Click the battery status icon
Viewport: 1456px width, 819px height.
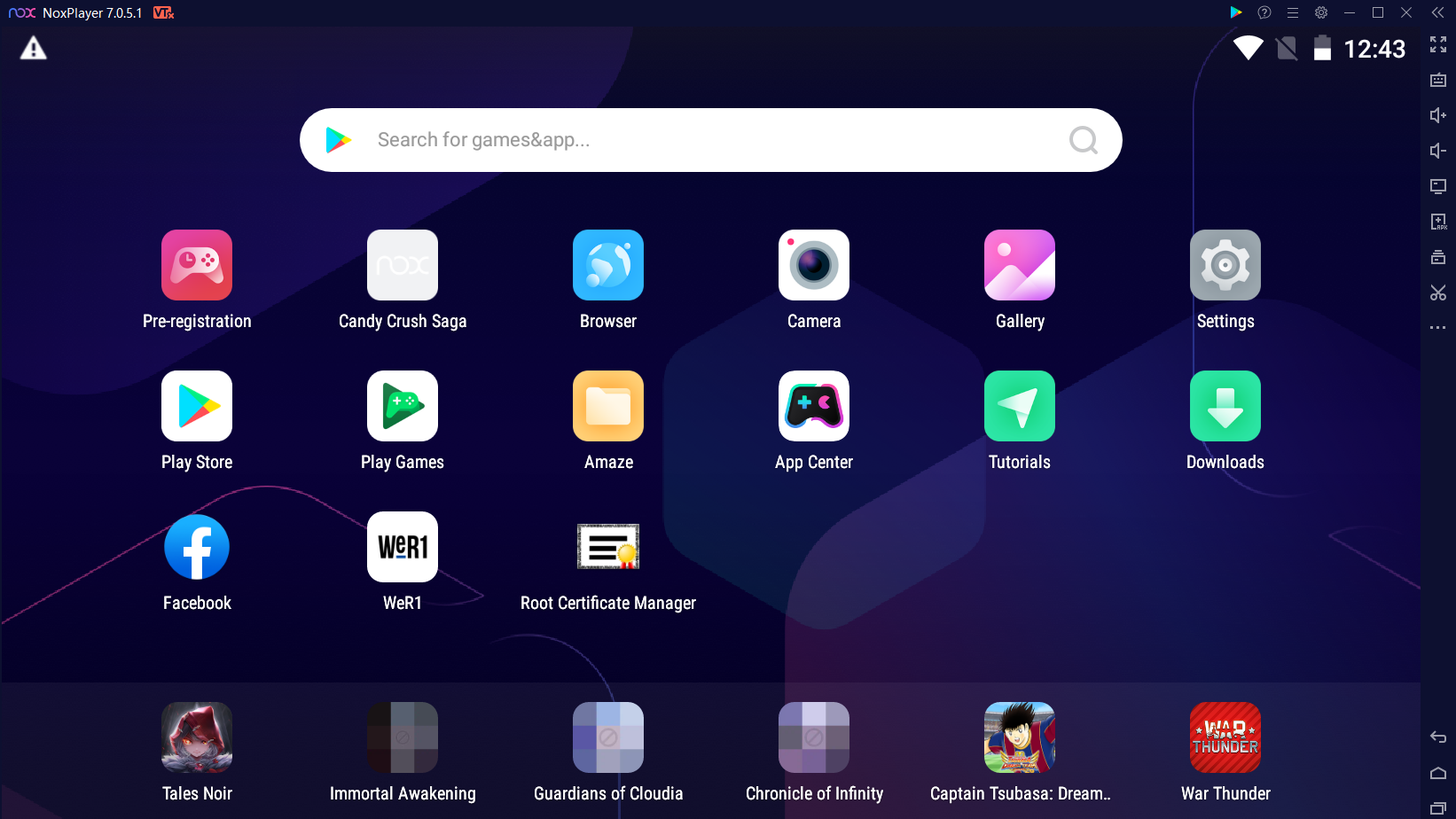pos(1322,48)
